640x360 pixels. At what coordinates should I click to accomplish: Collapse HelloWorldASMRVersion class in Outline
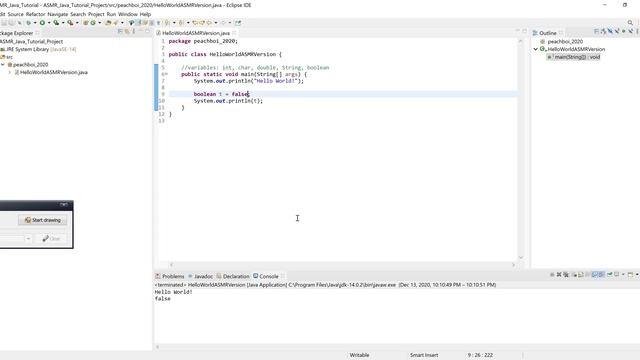[x=536, y=49]
